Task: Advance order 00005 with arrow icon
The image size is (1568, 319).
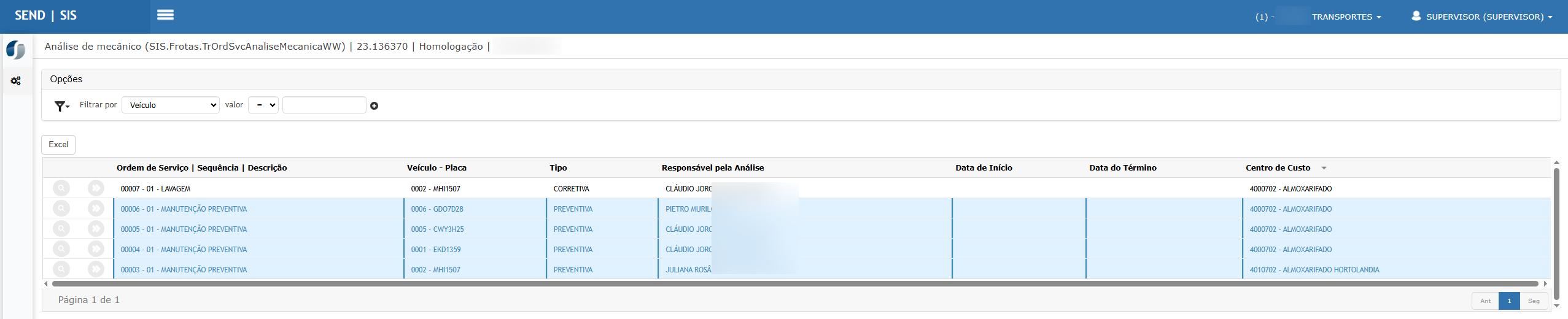Action: point(96,229)
